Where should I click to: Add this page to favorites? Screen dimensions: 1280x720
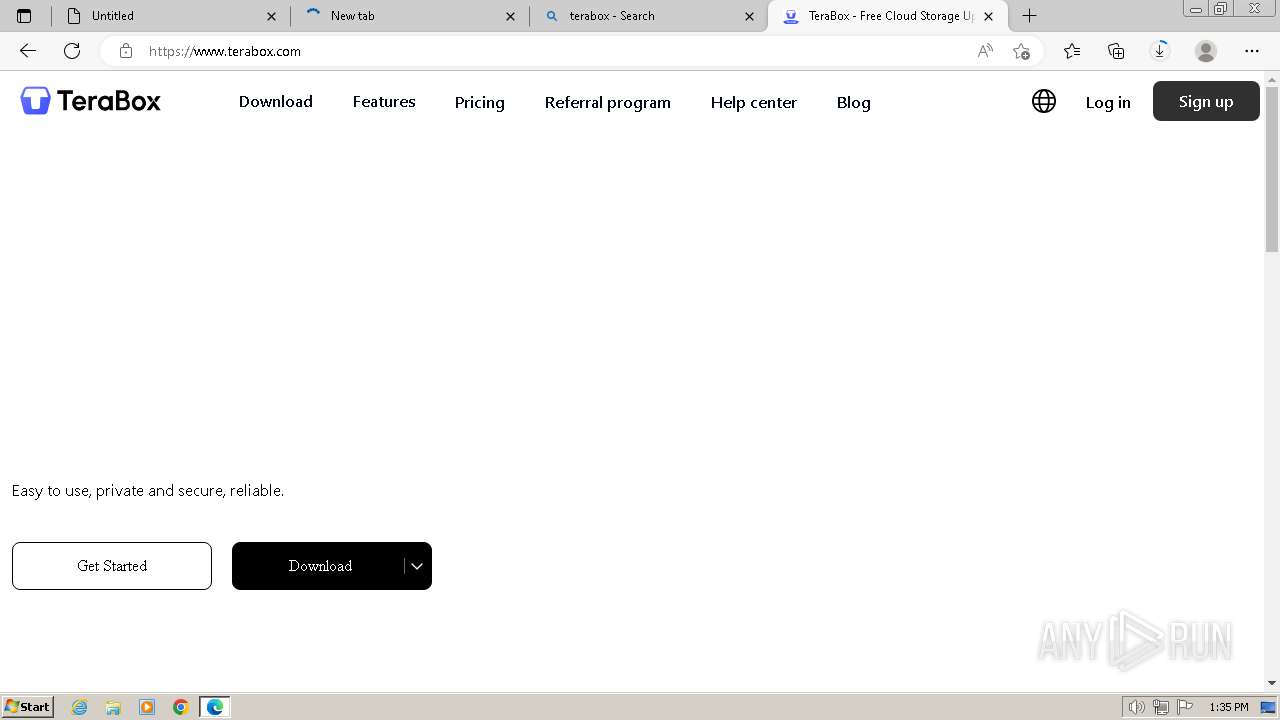(1021, 51)
